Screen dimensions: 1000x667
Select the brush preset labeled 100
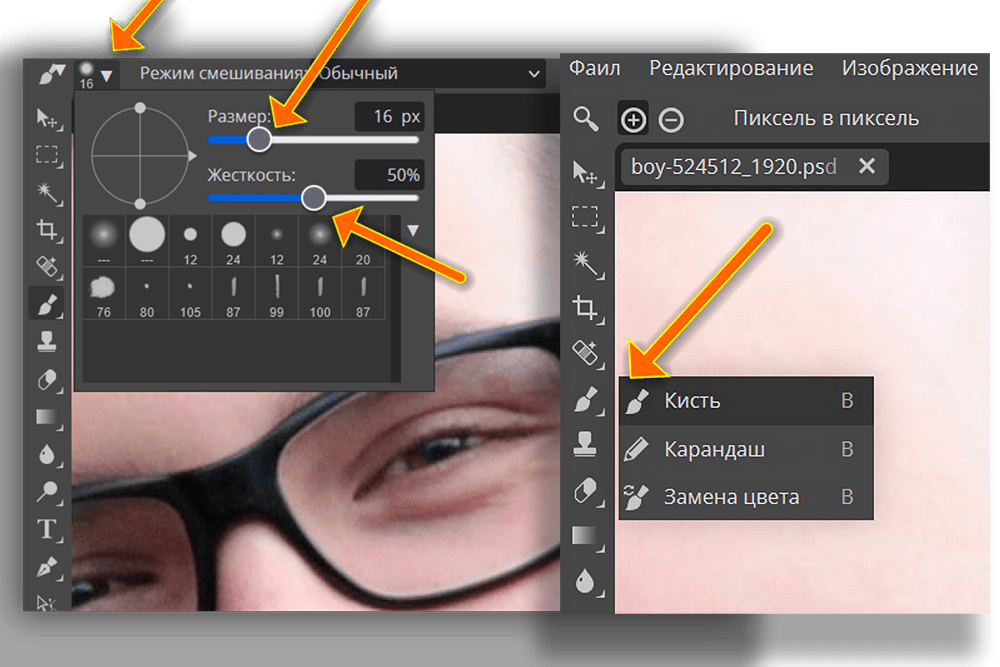[320, 293]
